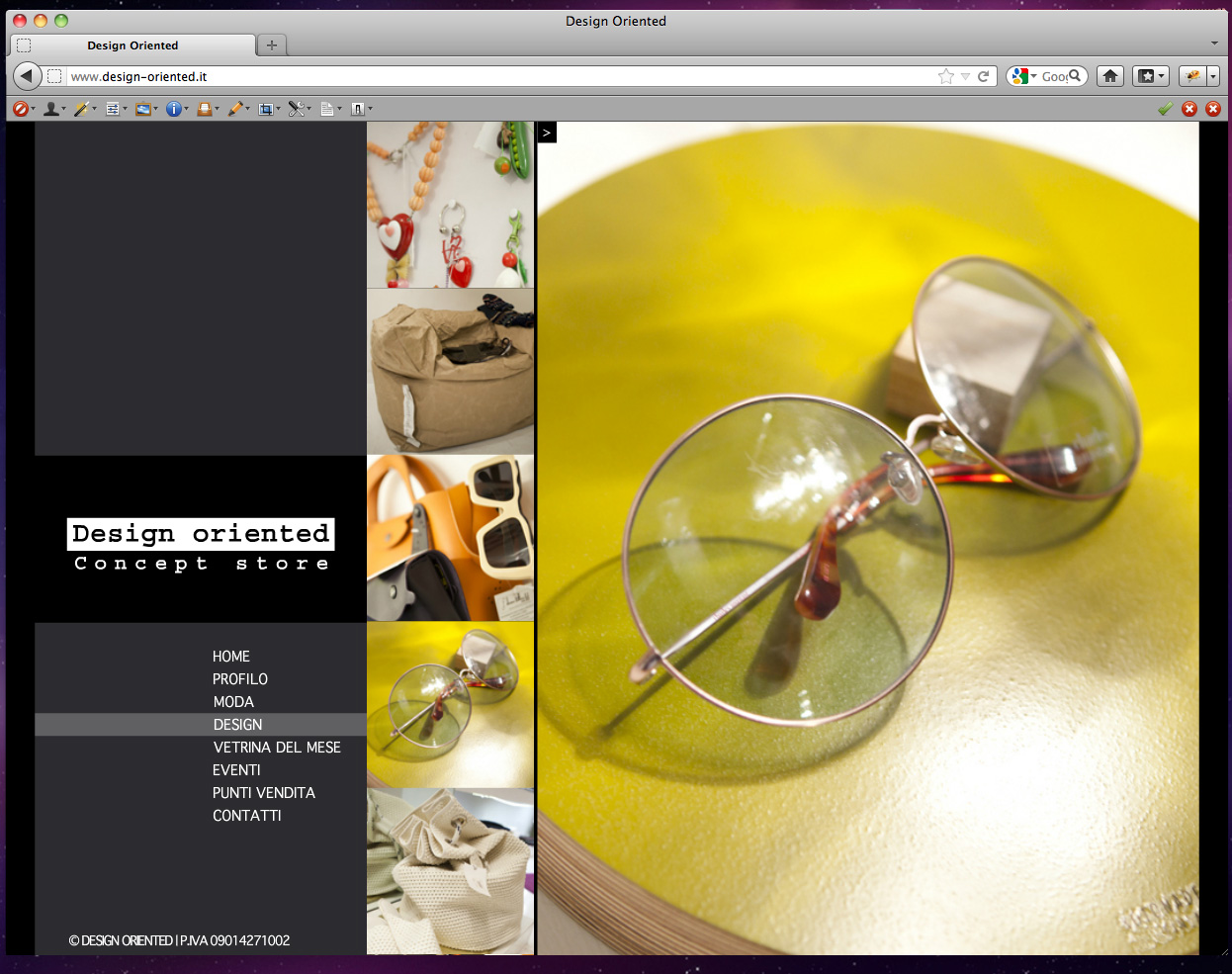Open the Resize crop toolbar icon

[x=266, y=109]
